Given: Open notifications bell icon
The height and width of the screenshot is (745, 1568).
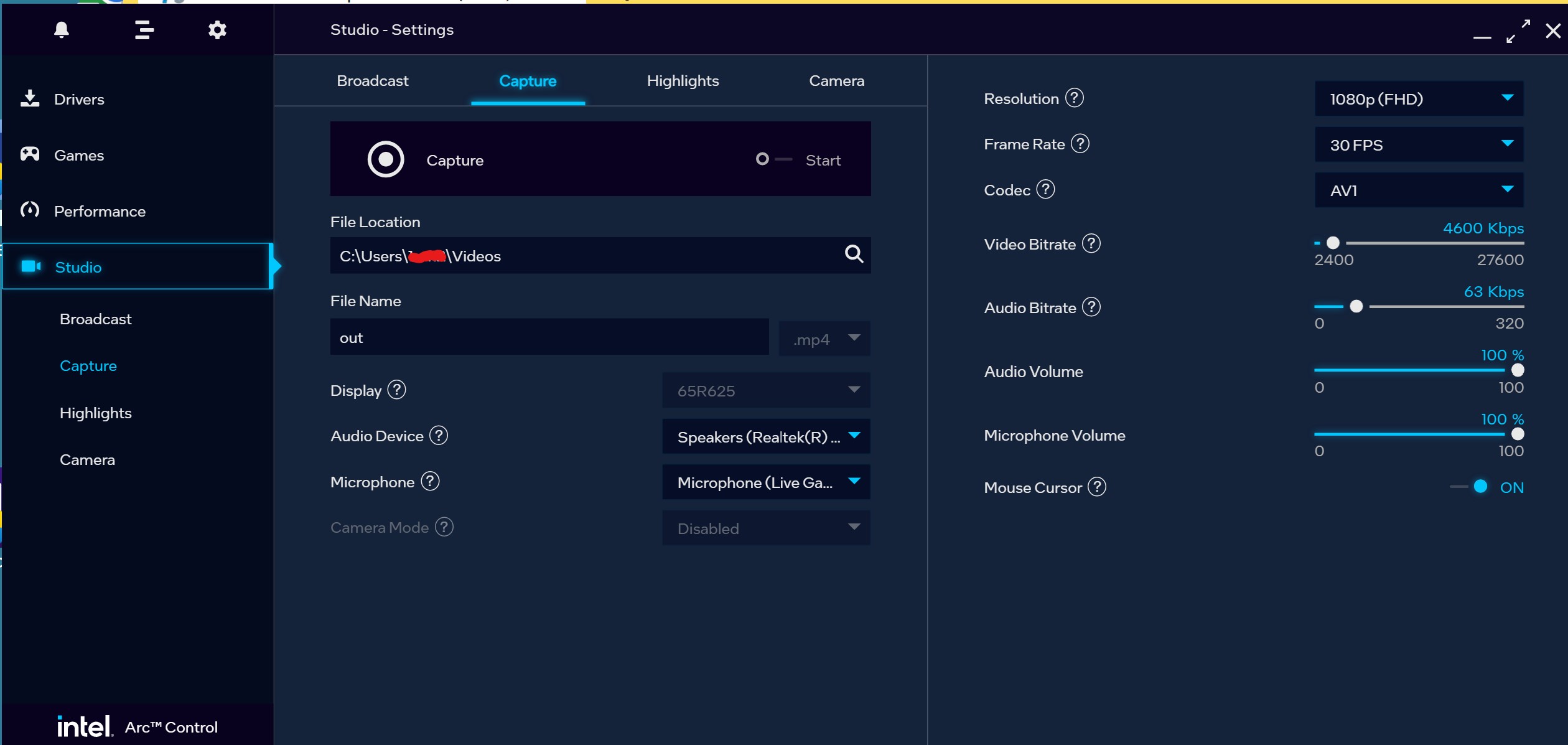Looking at the screenshot, I should point(61,30).
